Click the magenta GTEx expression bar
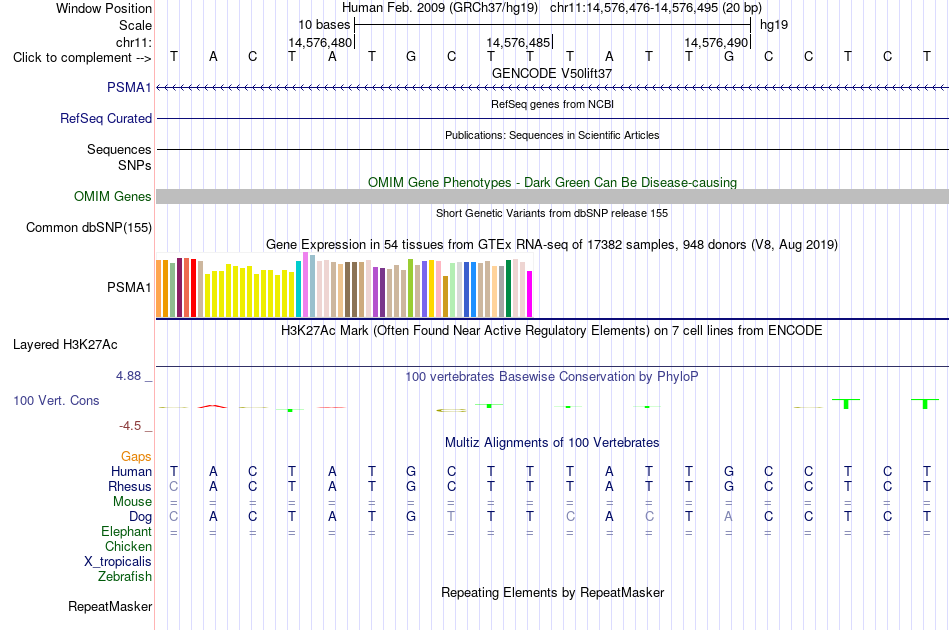Viewport: 950px width, 630px height. [x=529, y=294]
